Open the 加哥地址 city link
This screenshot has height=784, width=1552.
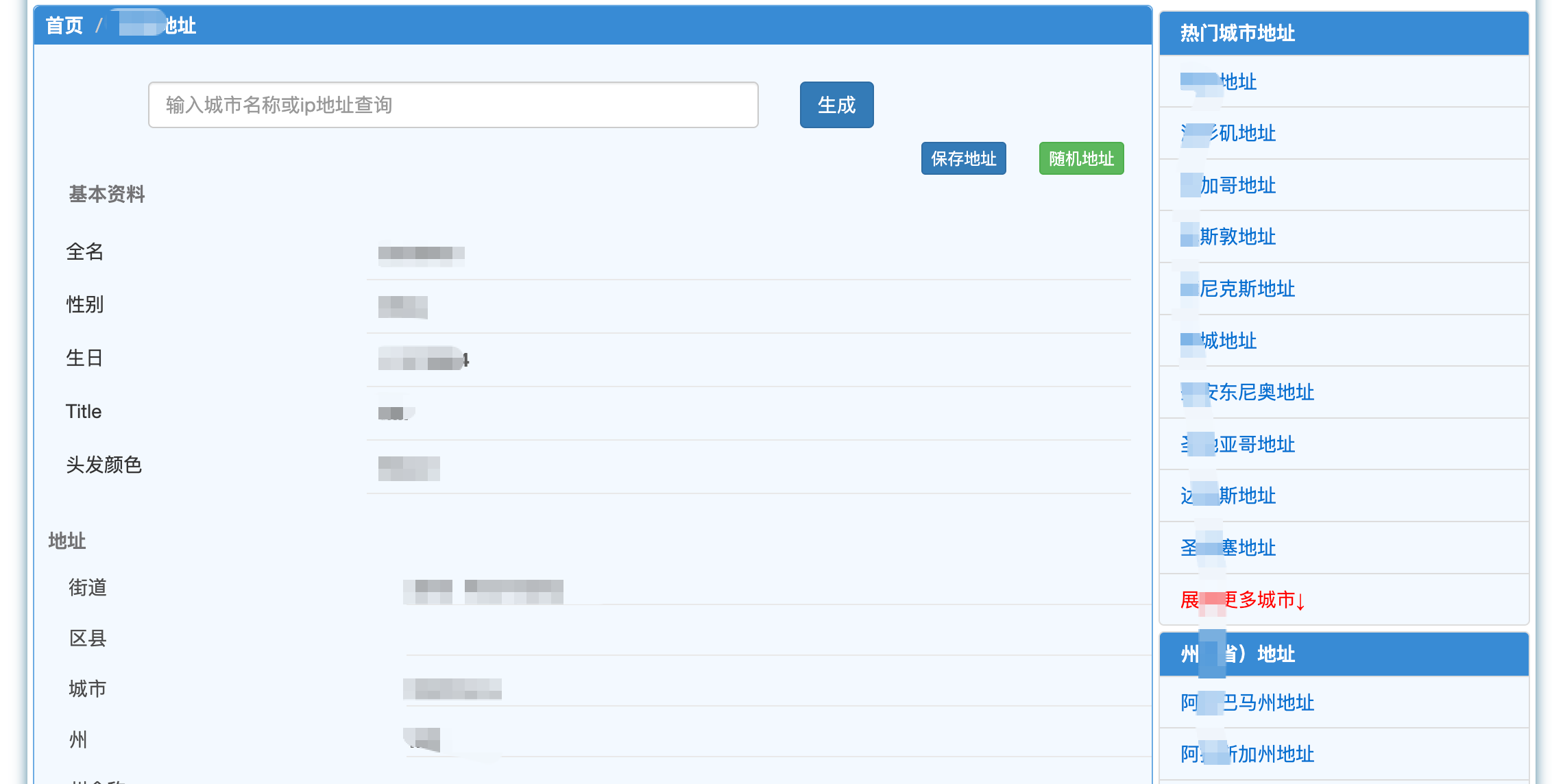pos(1228,185)
